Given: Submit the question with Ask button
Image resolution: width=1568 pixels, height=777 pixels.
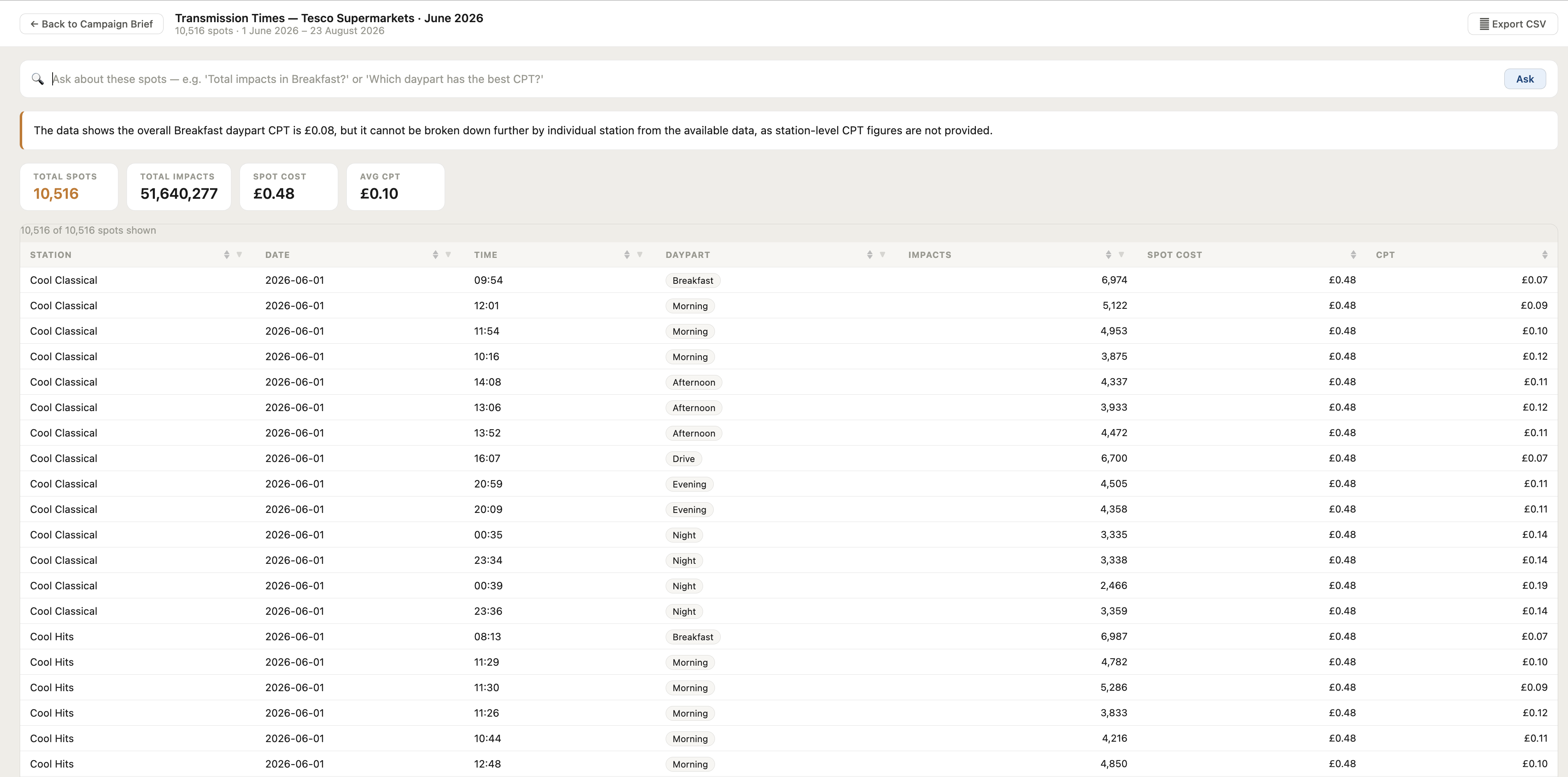Looking at the screenshot, I should click(x=1524, y=79).
